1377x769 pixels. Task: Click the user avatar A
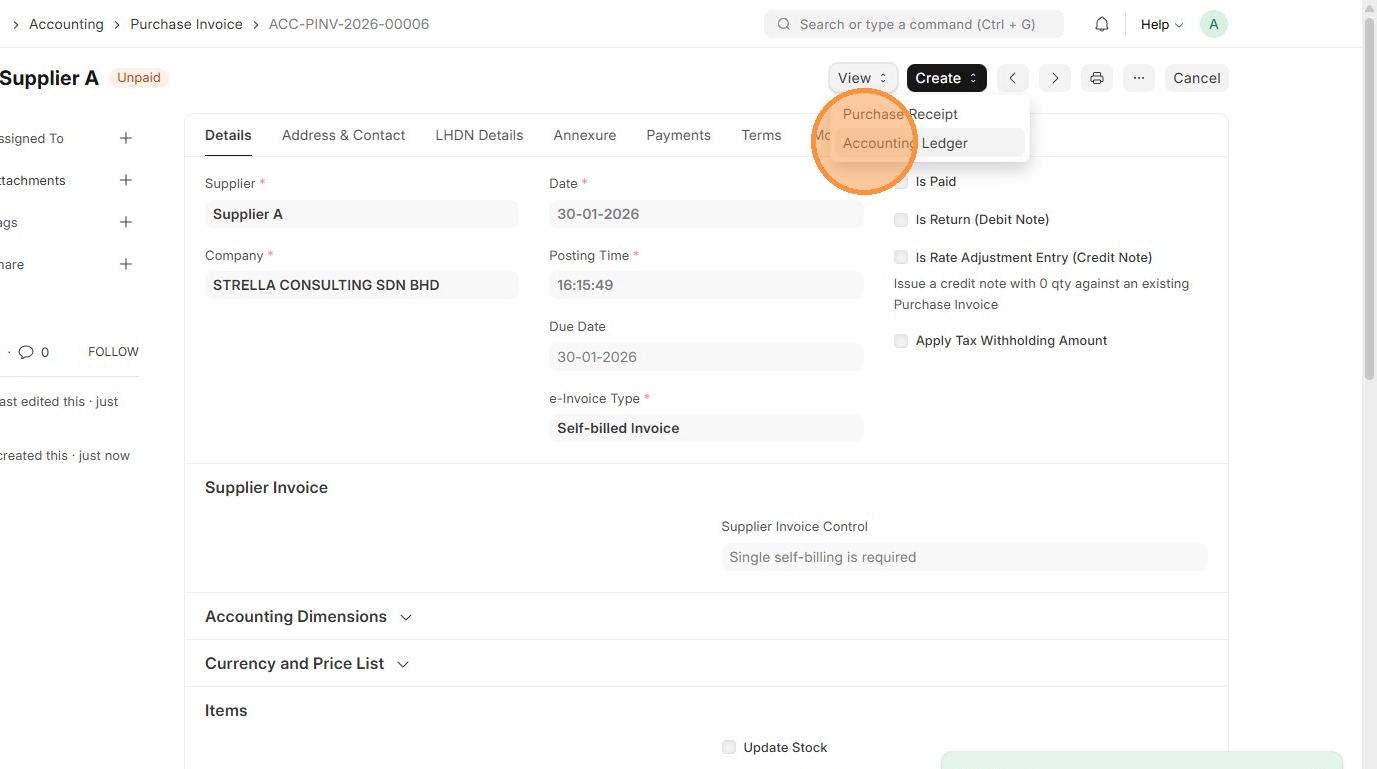pos(1213,24)
